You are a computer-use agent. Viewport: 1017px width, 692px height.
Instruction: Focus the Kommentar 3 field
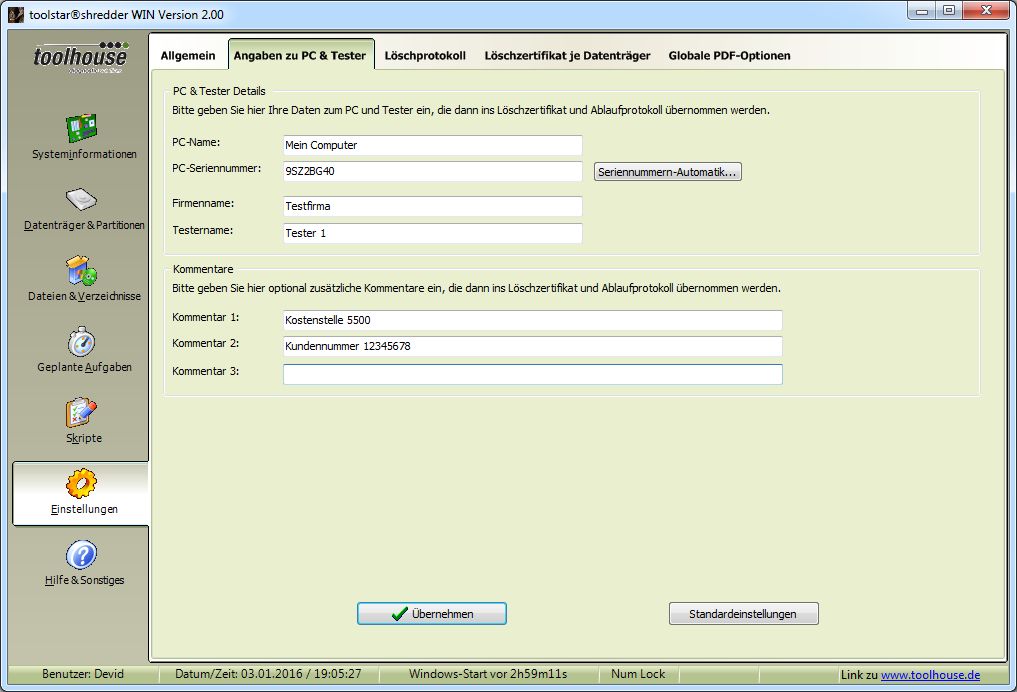pyautogui.click(x=532, y=374)
